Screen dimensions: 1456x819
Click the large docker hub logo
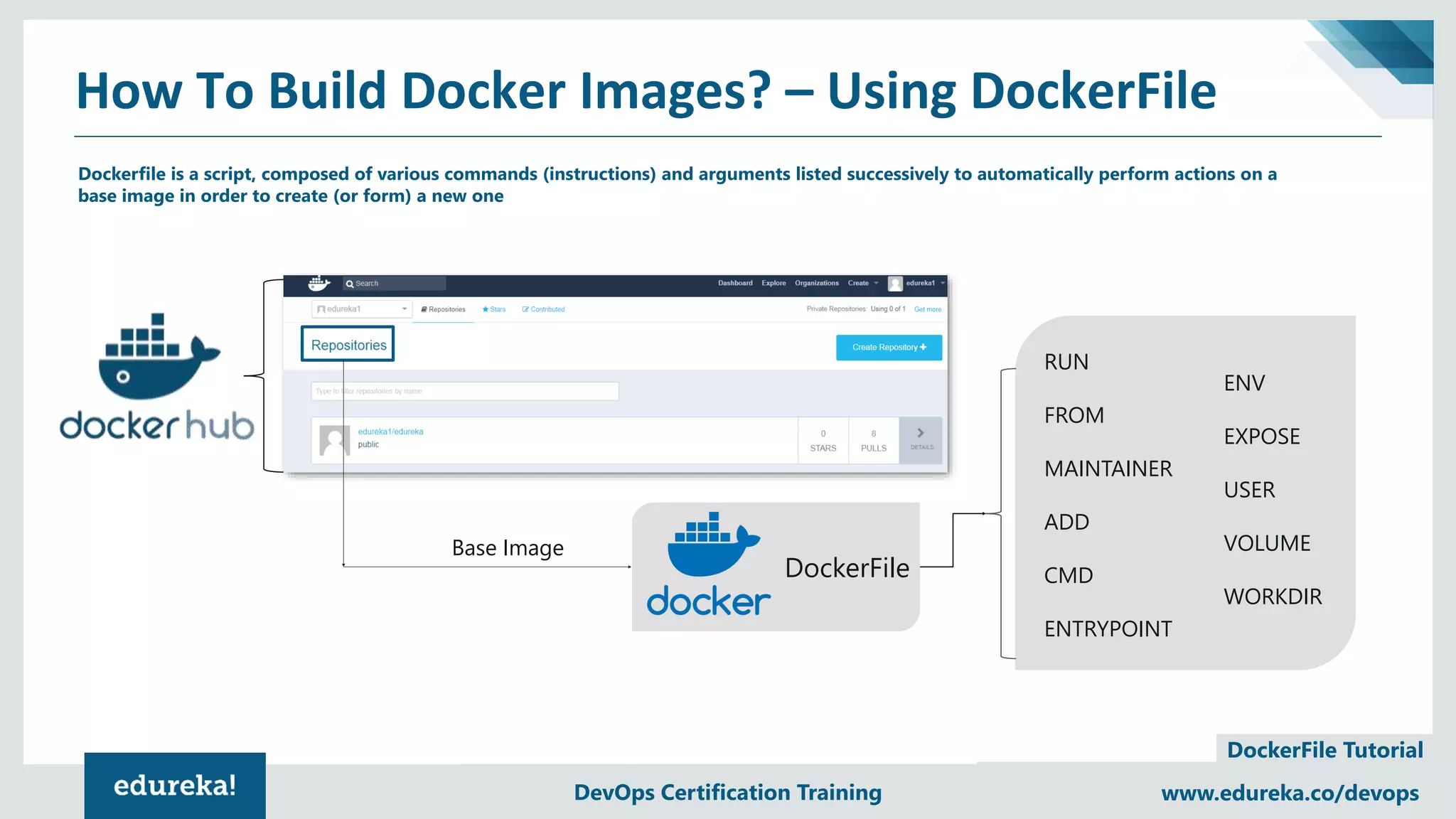(157, 376)
